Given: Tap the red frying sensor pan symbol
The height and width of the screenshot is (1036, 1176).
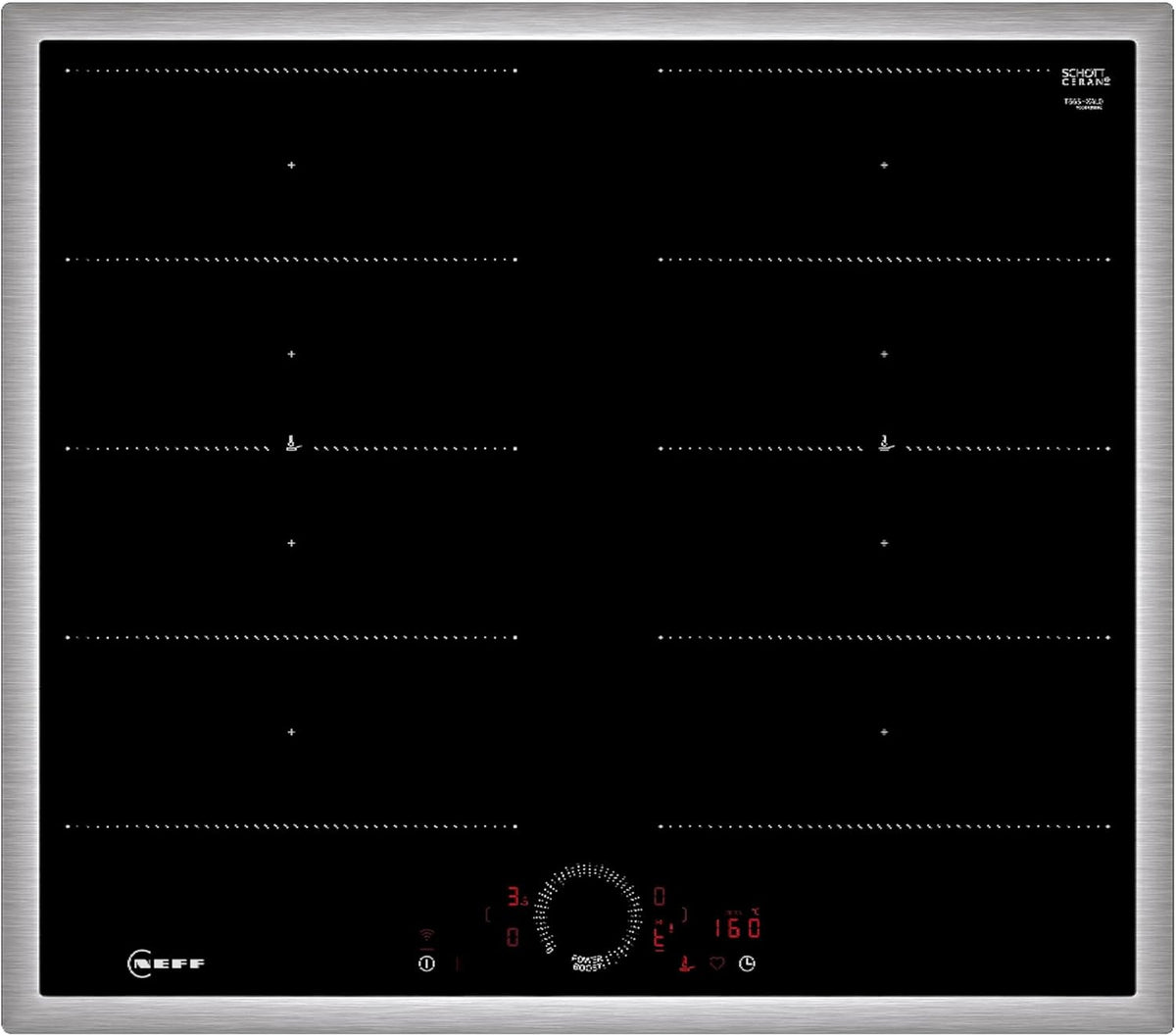Looking at the screenshot, I should pyautogui.click(x=687, y=963).
